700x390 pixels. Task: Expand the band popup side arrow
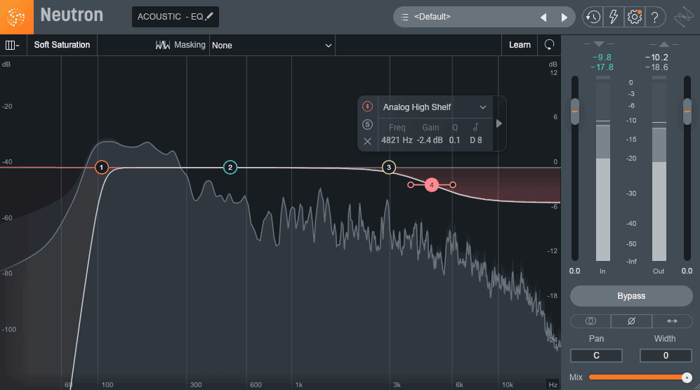(499, 124)
